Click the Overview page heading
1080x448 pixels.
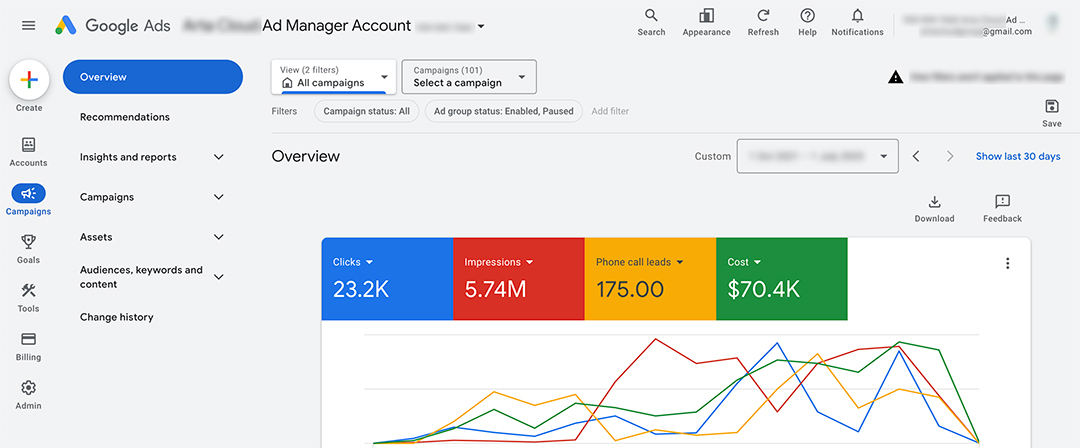point(306,156)
